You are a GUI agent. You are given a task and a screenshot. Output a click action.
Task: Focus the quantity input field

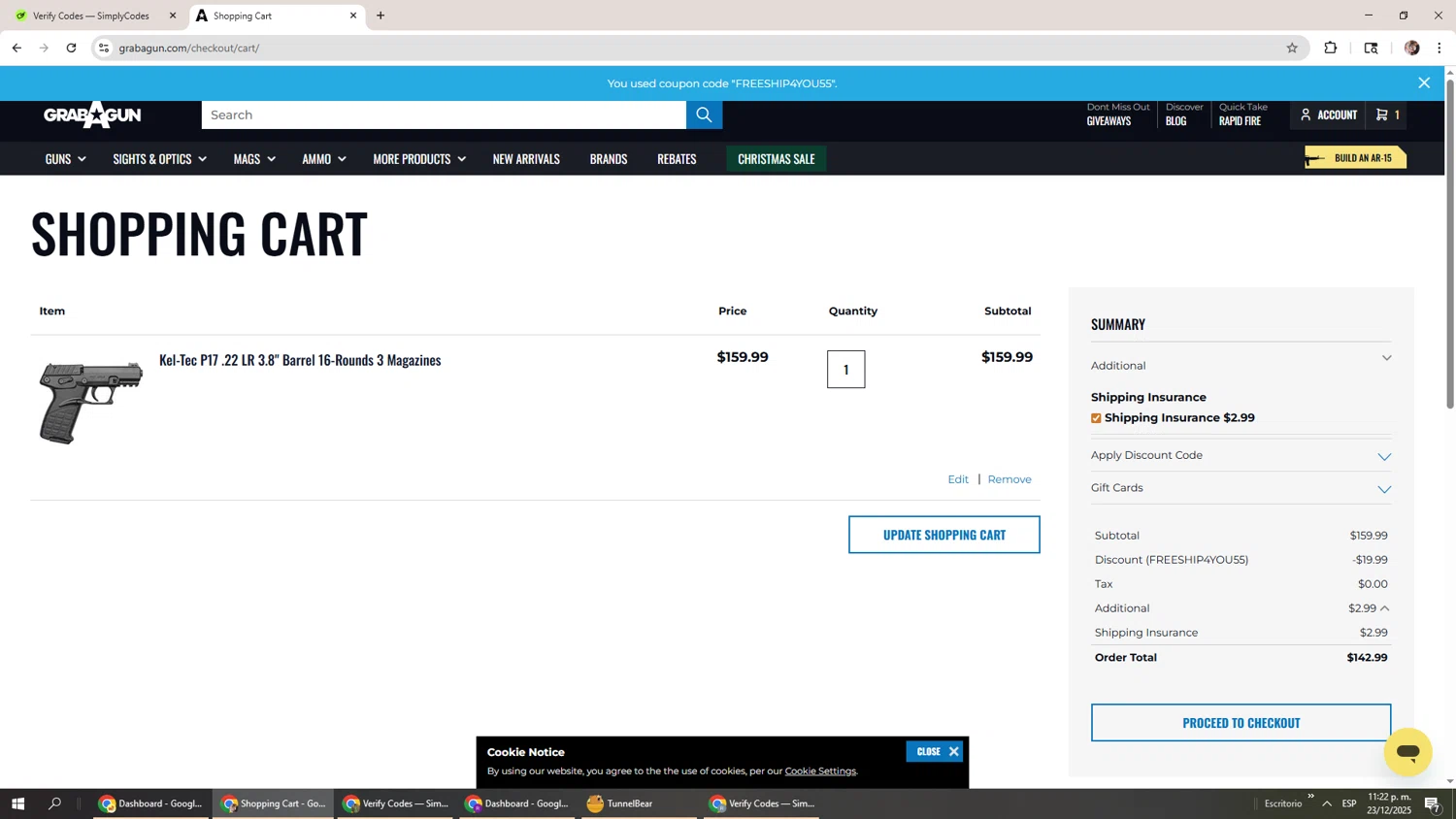pos(845,370)
